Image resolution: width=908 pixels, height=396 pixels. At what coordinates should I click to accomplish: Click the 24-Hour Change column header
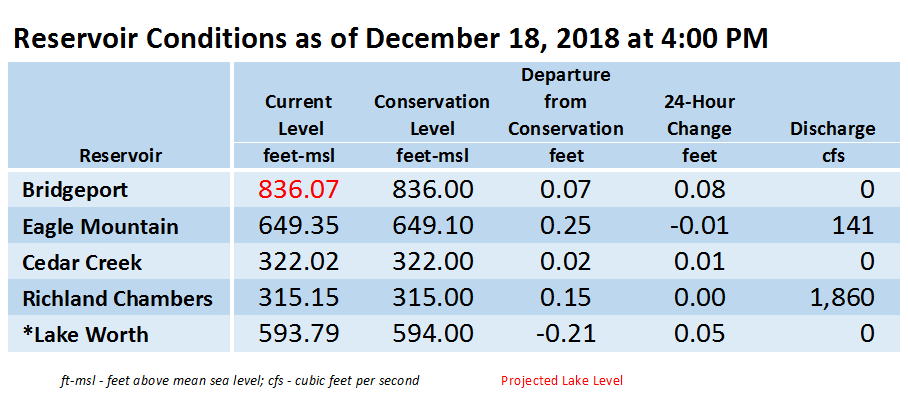point(699,115)
